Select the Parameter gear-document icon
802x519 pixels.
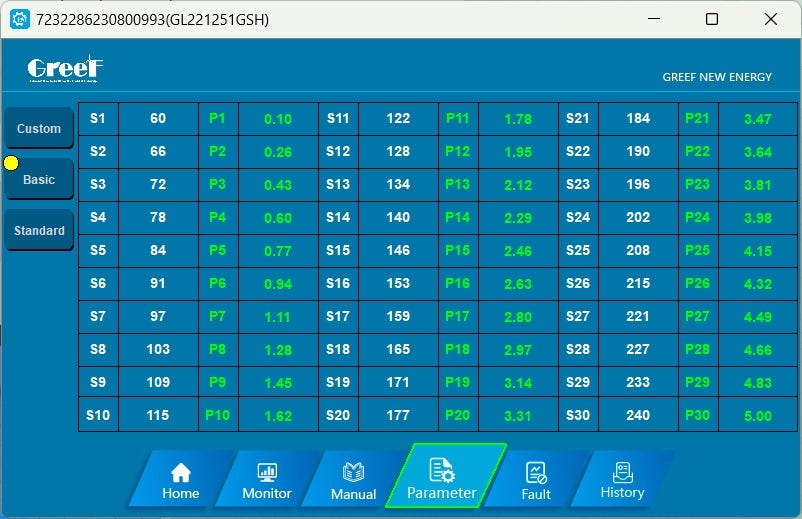coord(442,470)
